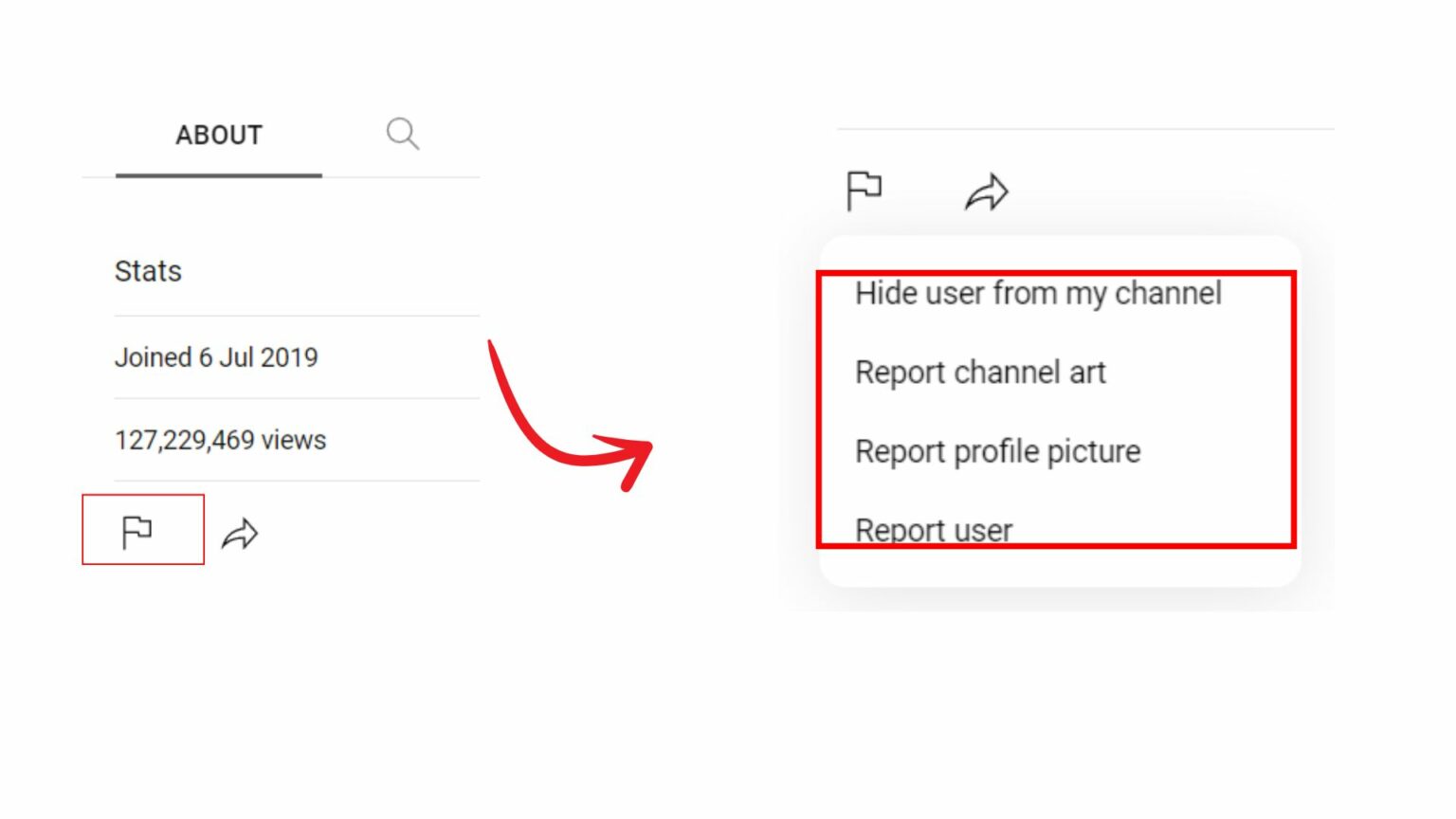
Task: Click the Joined 6 Jul 2019 stat
Action: pyautogui.click(x=217, y=357)
